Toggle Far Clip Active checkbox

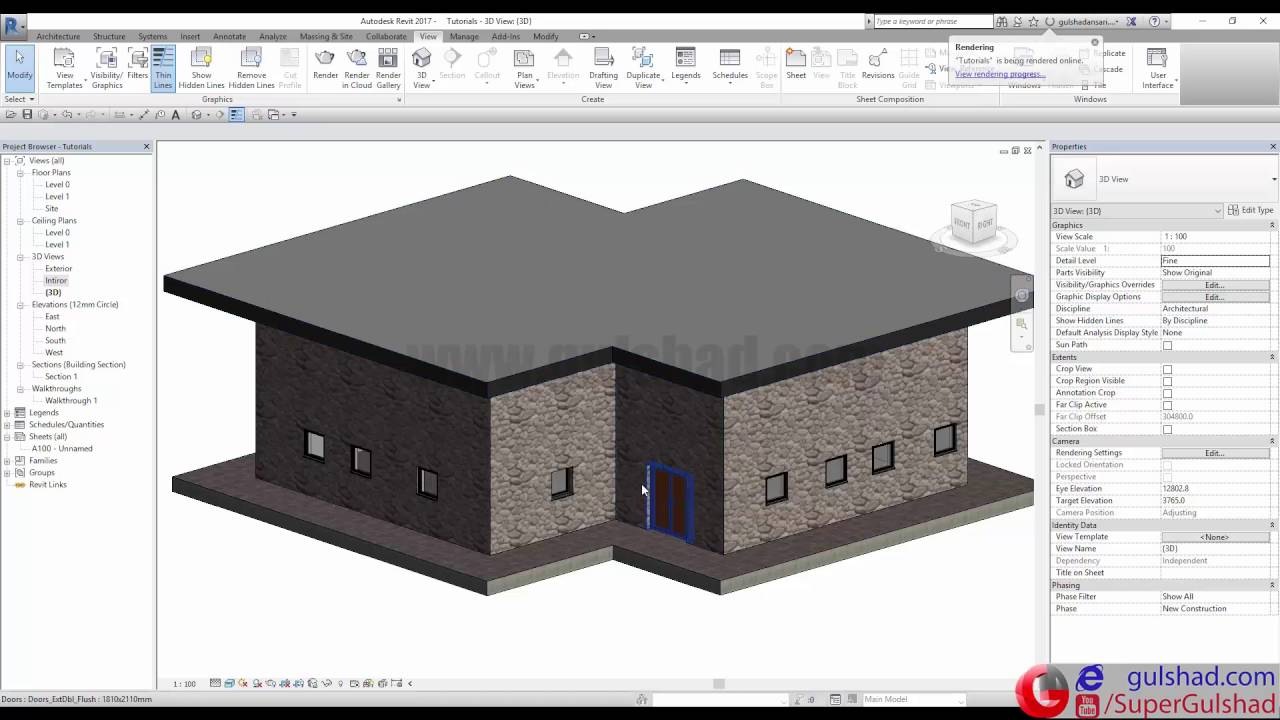(x=1167, y=405)
